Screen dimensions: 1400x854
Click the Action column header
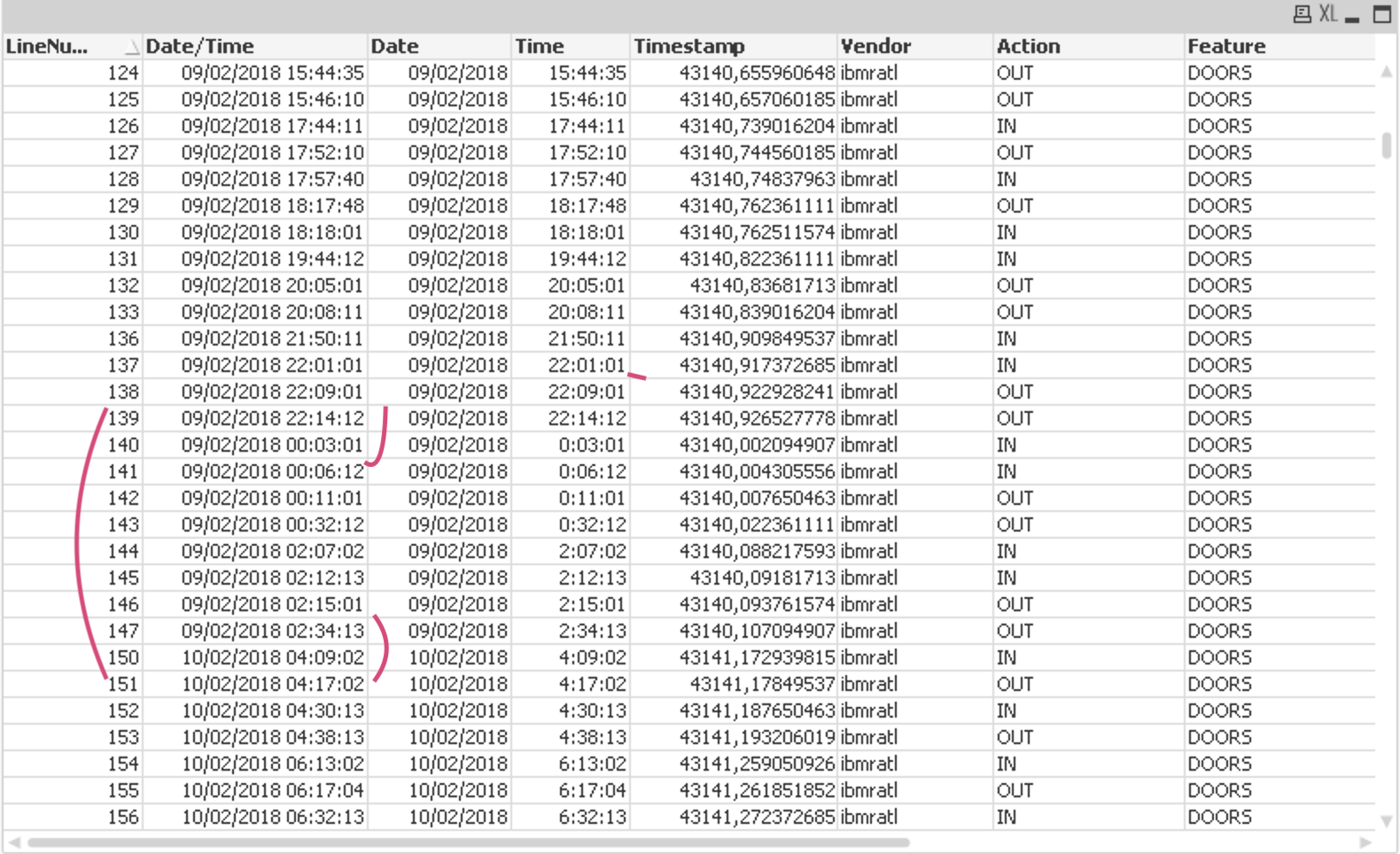[1028, 46]
